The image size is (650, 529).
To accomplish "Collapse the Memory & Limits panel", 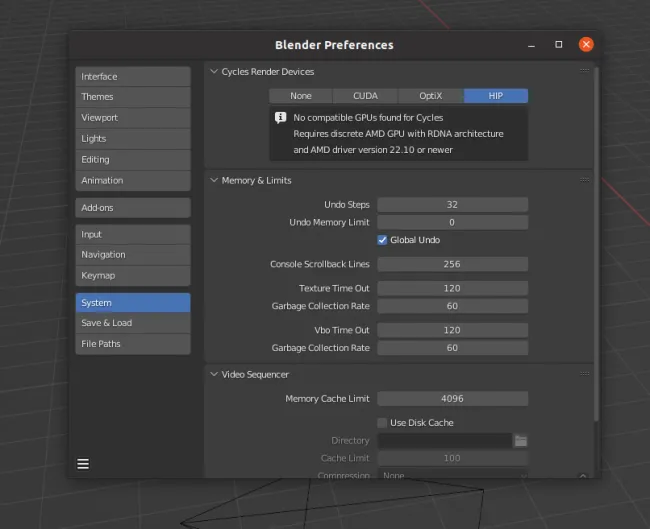I will 214,180.
